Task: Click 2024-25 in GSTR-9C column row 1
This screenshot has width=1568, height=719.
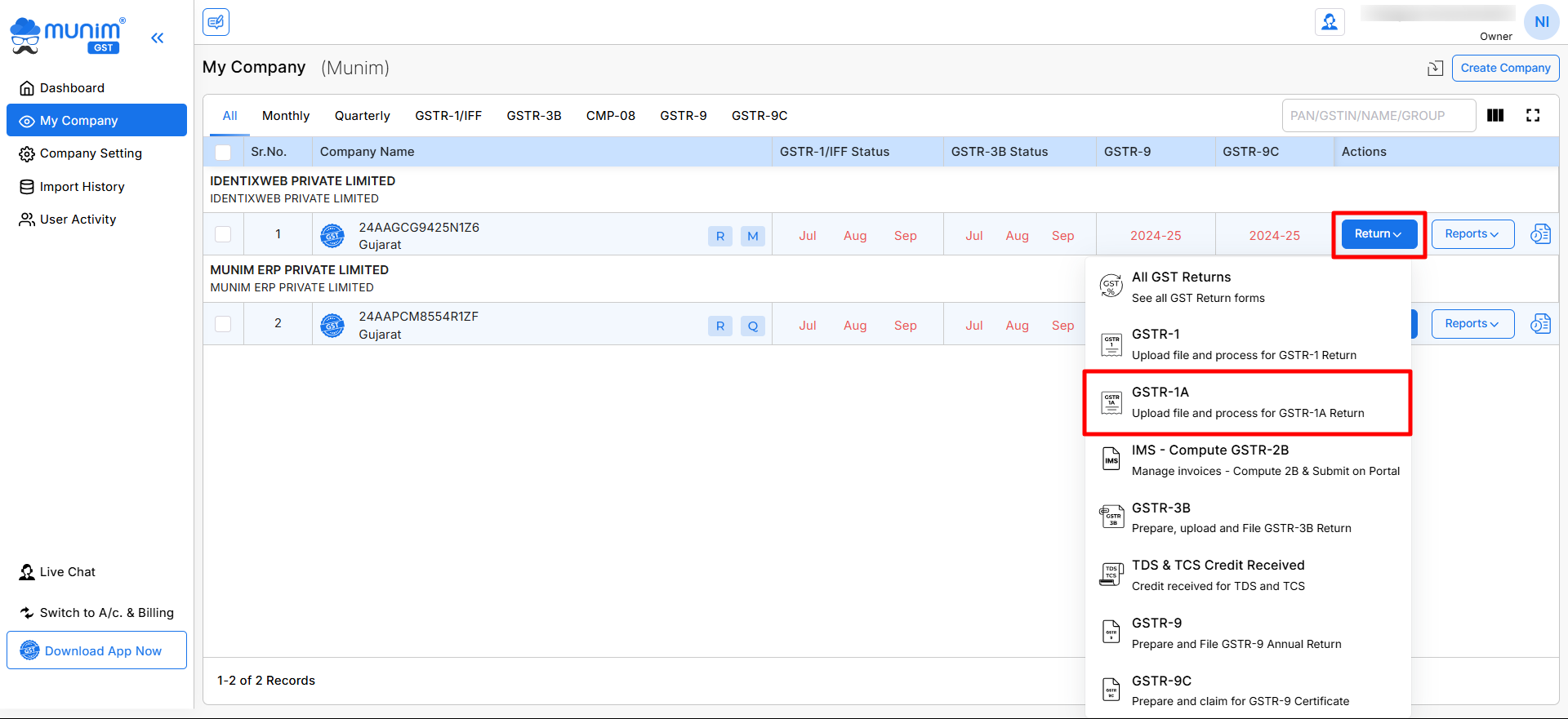Action: [1275, 236]
